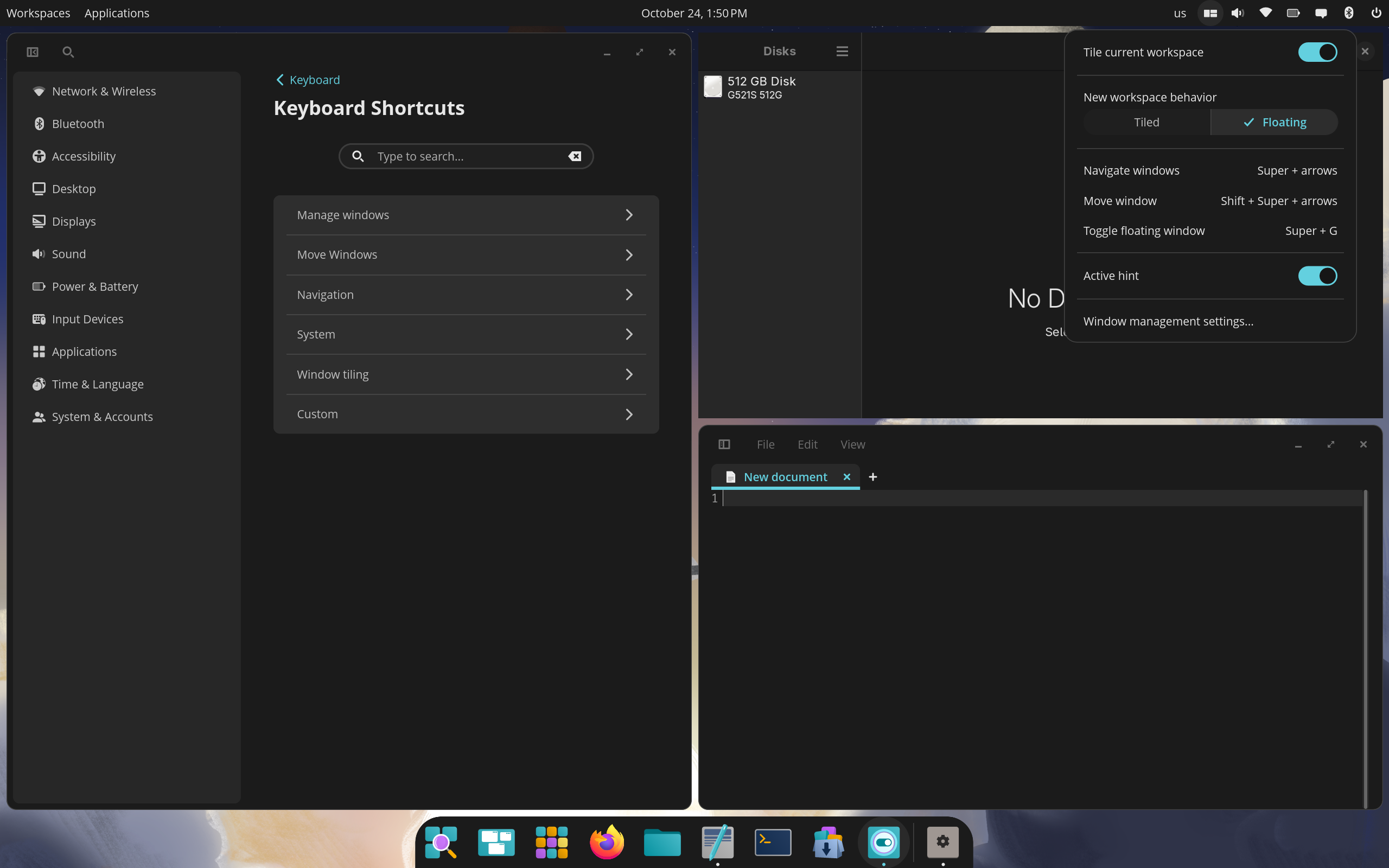Click the Type to search field

tap(465, 156)
